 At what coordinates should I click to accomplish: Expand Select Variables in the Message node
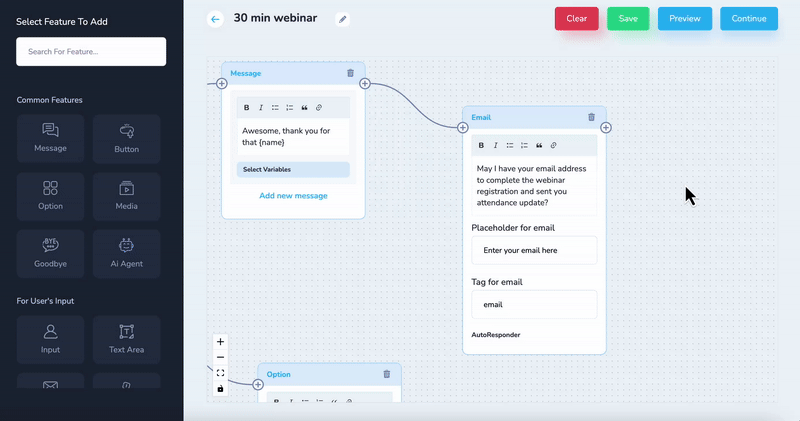[293, 169]
